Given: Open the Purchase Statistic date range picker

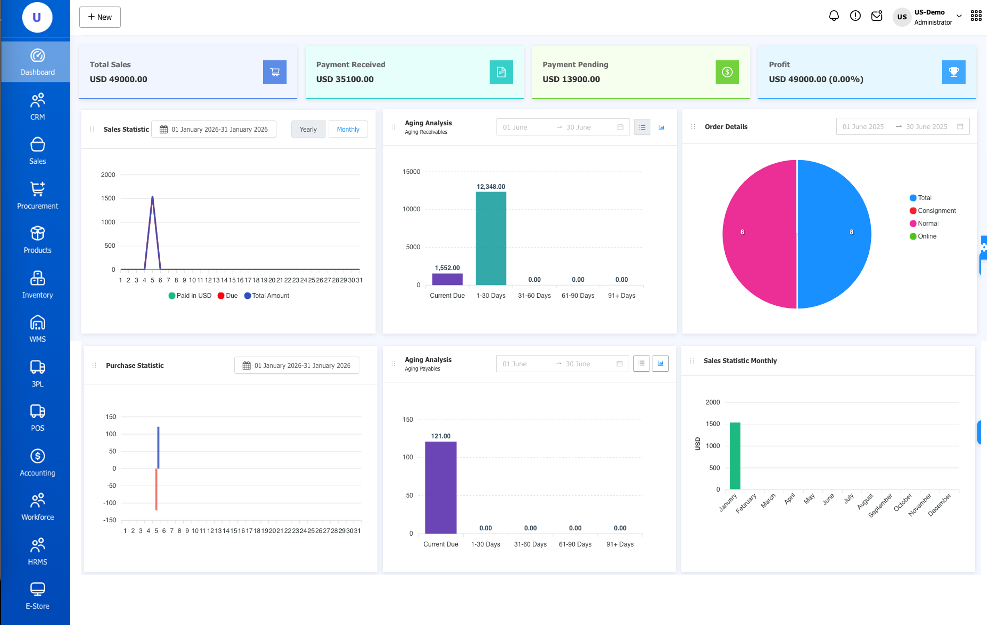Looking at the screenshot, I should coord(296,366).
